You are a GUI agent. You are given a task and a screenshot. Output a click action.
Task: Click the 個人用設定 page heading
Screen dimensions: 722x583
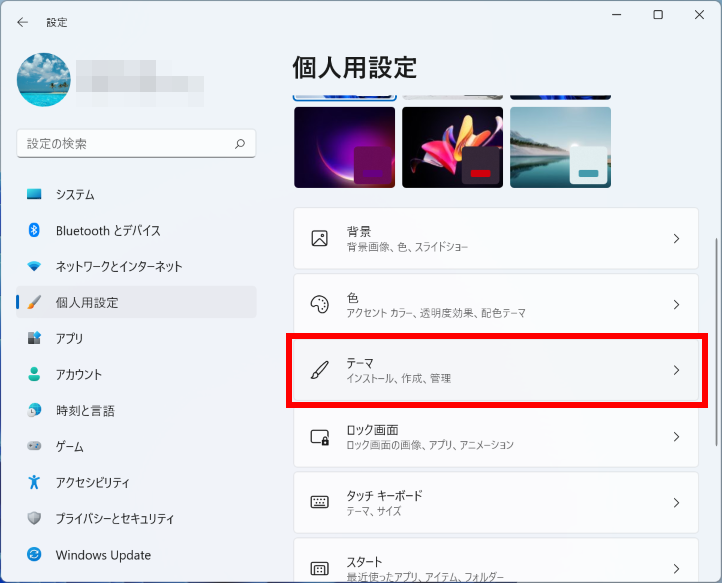[x=355, y=68]
